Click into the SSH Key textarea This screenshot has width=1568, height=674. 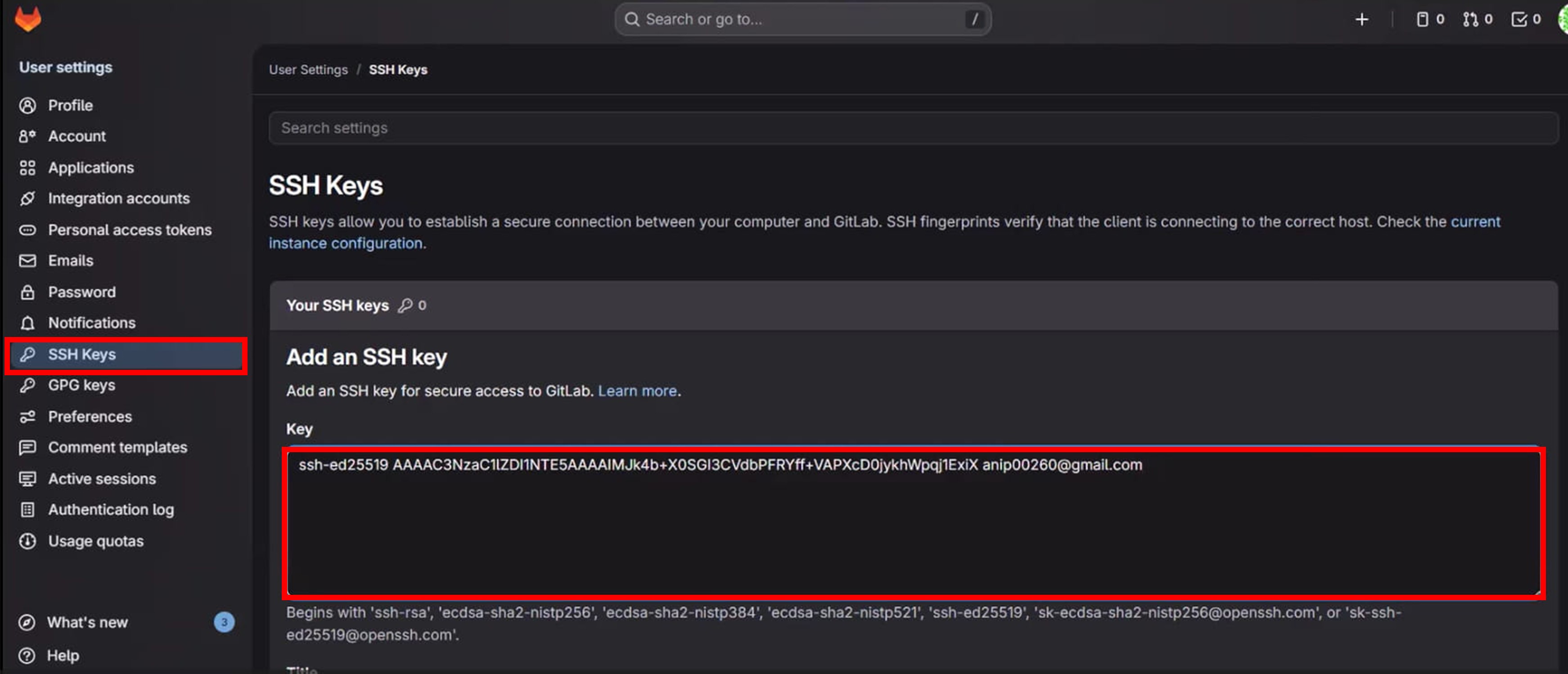click(913, 523)
